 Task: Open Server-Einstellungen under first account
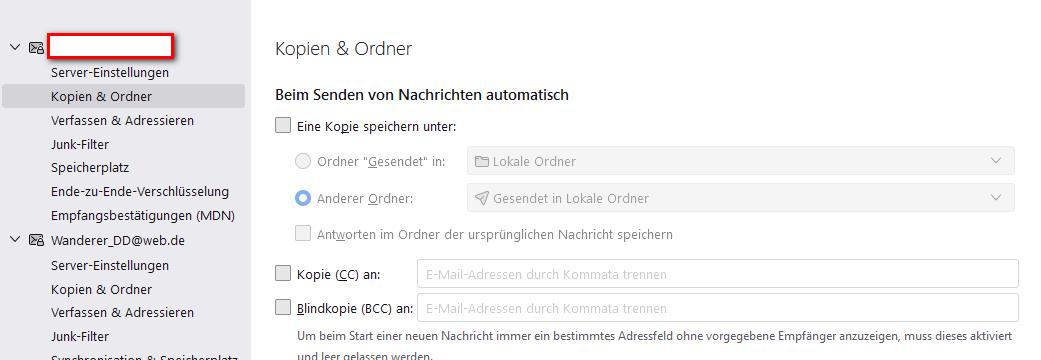point(110,72)
